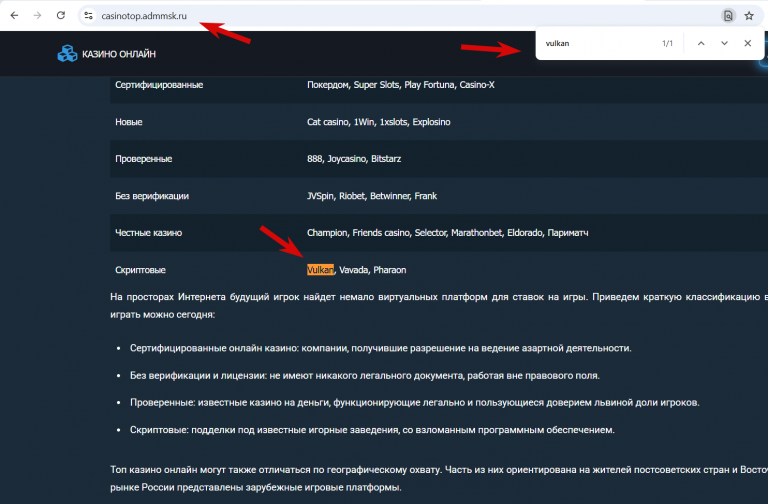Select the Новые row label
The width and height of the screenshot is (768, 504).
tap(128, 122)
